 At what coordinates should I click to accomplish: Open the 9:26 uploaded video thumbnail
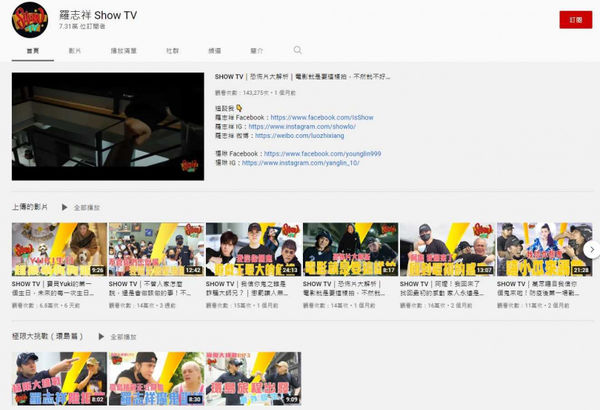(x=58, y=249)
